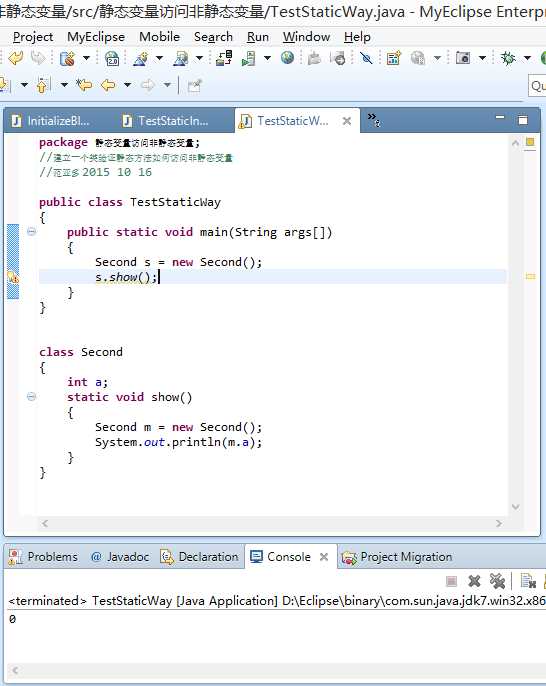
Task: Close the TestStaticW... editor tab
Action: (347, 121)
